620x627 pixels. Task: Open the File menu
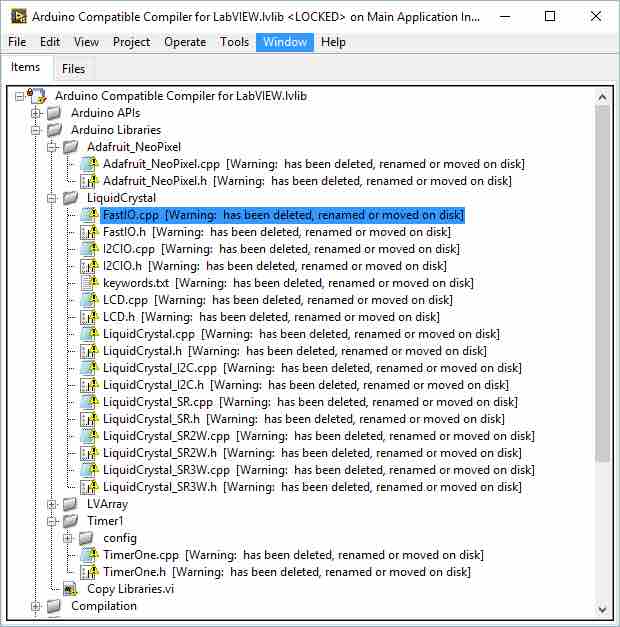point(17,42)
